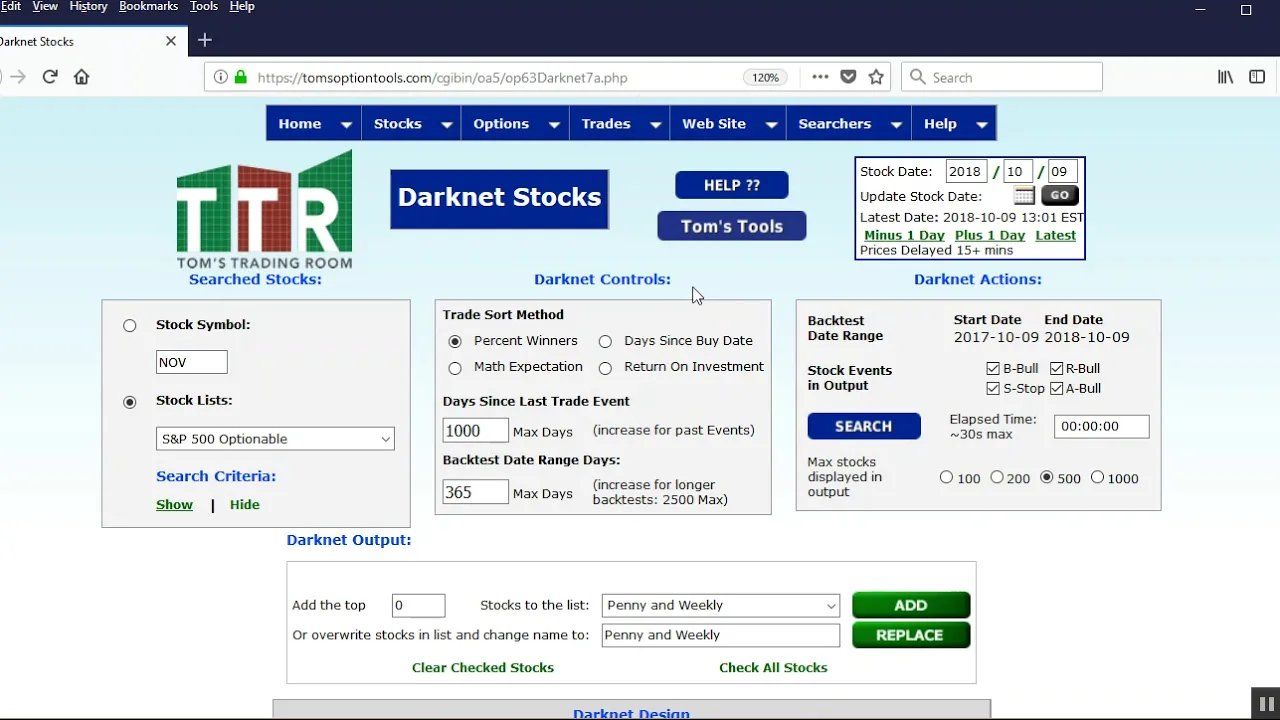The height and width of the screenshot is (720, 1280).
Task: Click the Plus 1 Day link
Action: [x=990, y=235]
